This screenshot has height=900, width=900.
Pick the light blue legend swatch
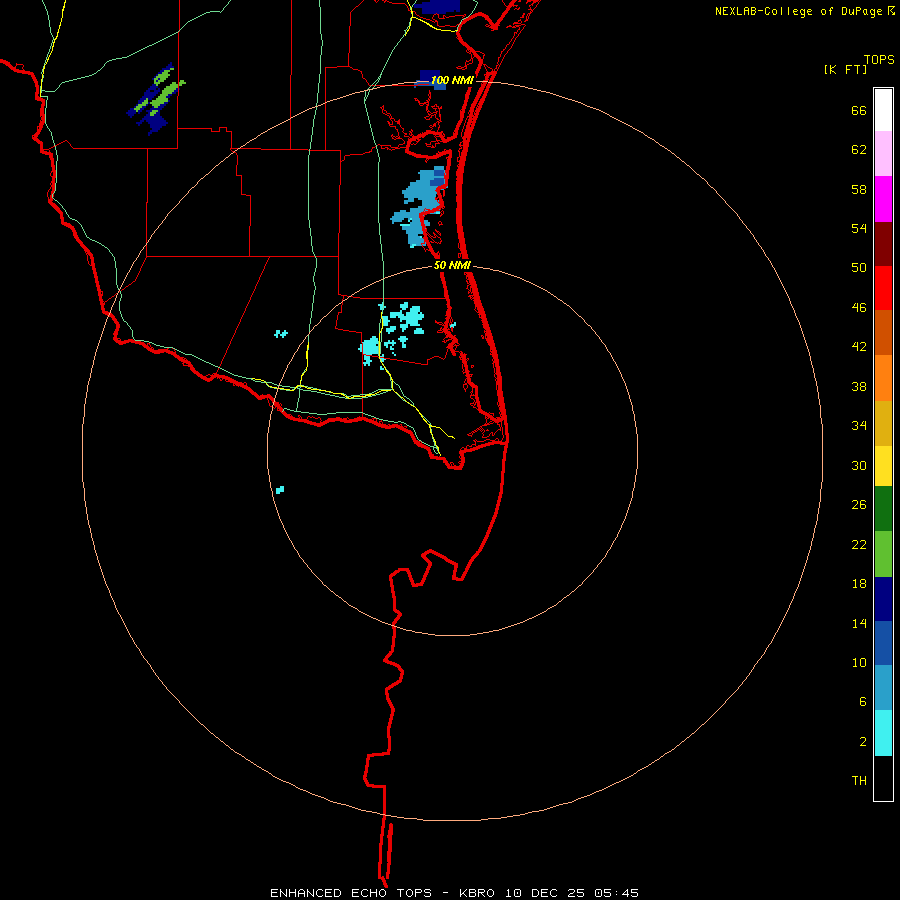(x=883, y=688)
